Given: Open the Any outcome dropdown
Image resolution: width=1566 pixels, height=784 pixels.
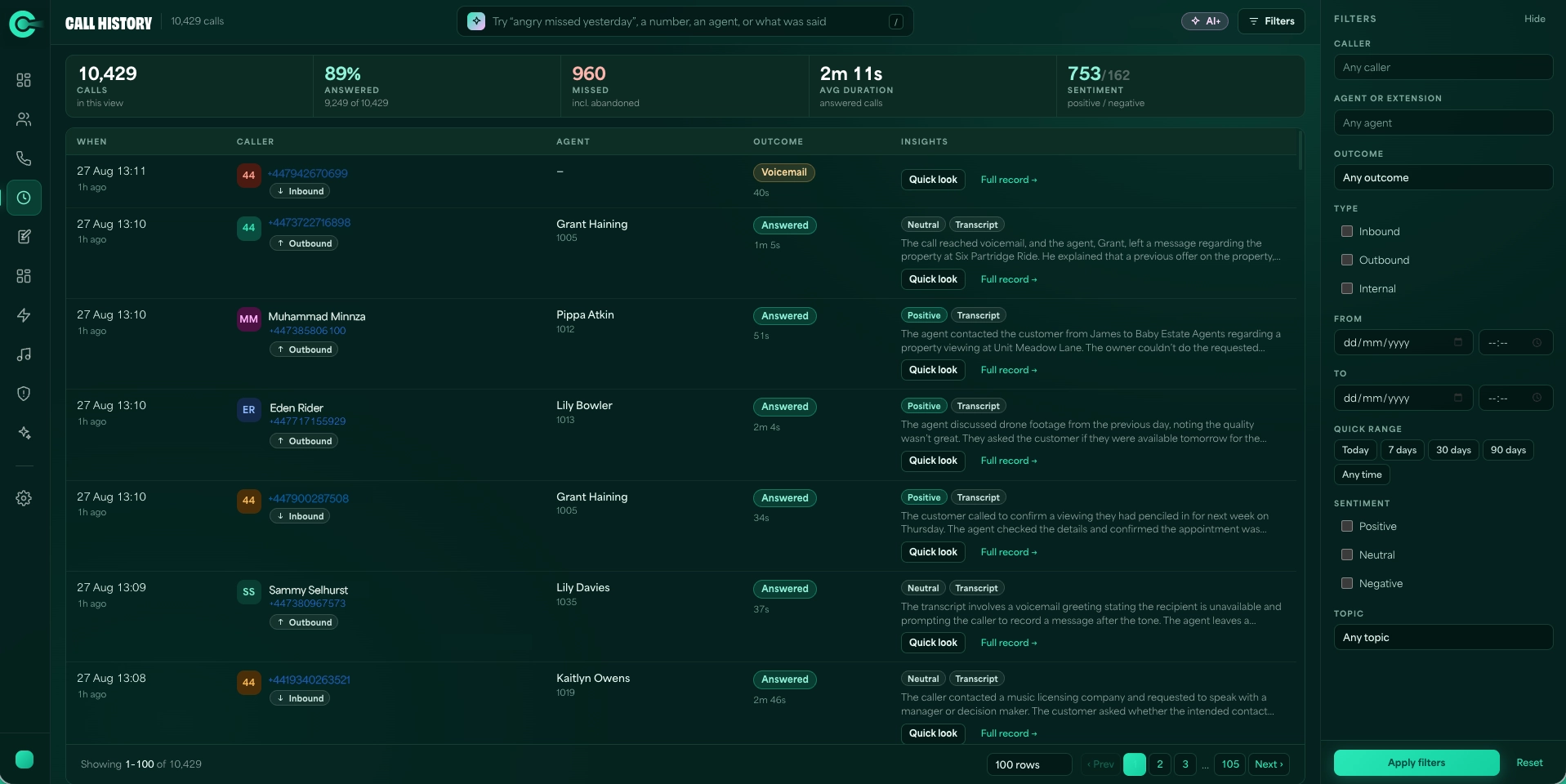Looking at the screenshot, I should pos(1443,177).
